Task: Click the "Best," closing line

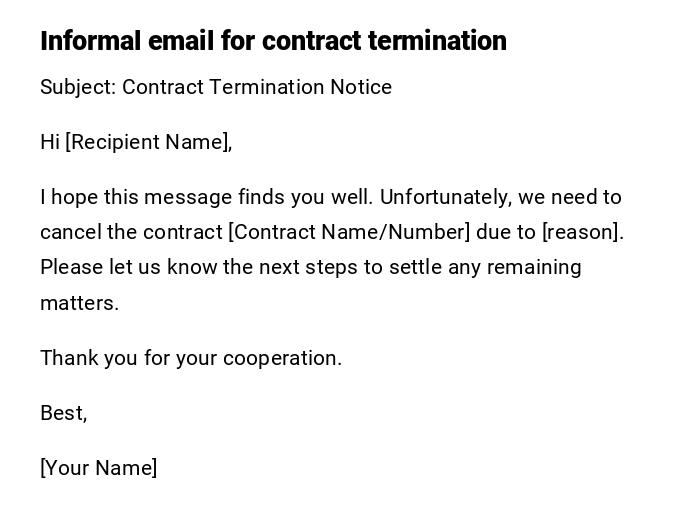Action: [x=63, y=413]
